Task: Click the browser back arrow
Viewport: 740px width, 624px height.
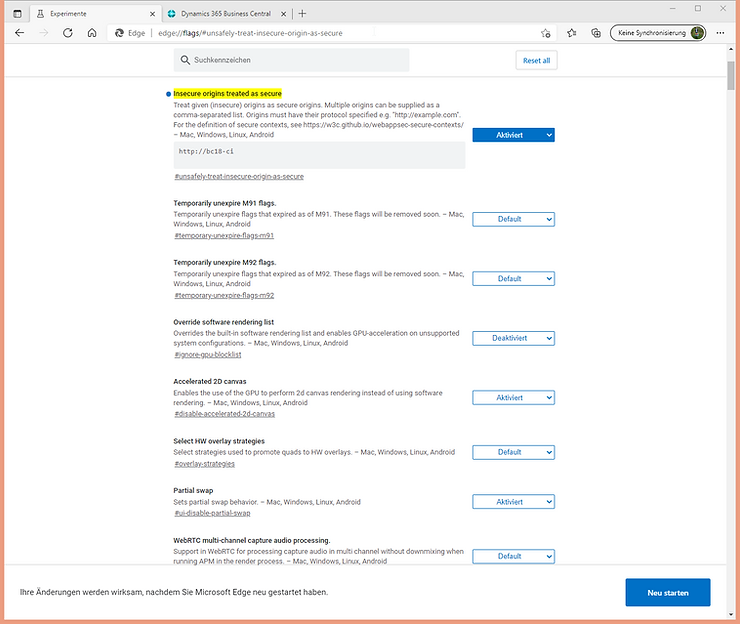Action: tap(19, 33)
